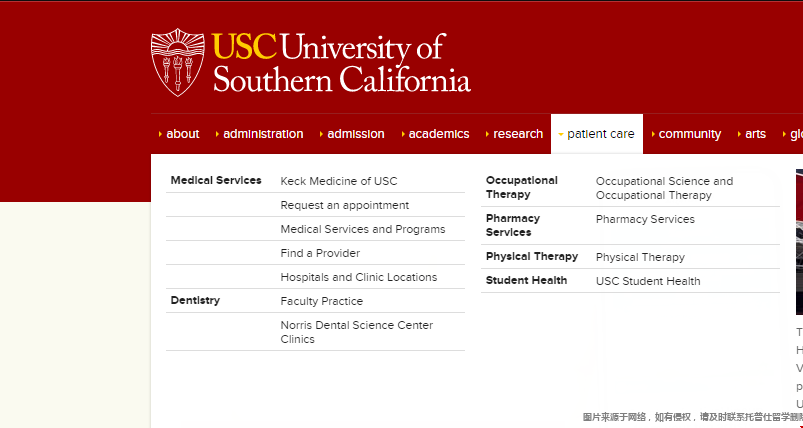
Task: Click the arrow icon beside academics
Action: pos(402,134)
